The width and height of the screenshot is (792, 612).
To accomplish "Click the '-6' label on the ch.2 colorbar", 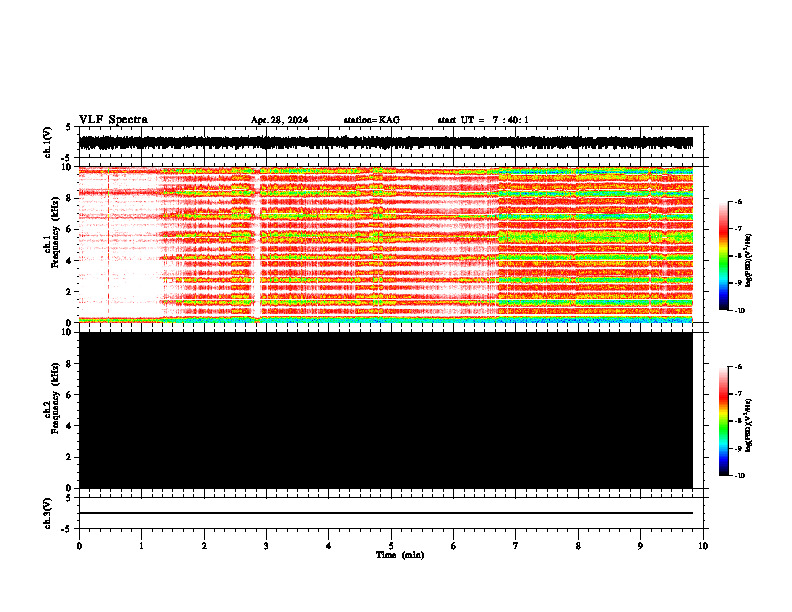I will click(x=738, y=367).
